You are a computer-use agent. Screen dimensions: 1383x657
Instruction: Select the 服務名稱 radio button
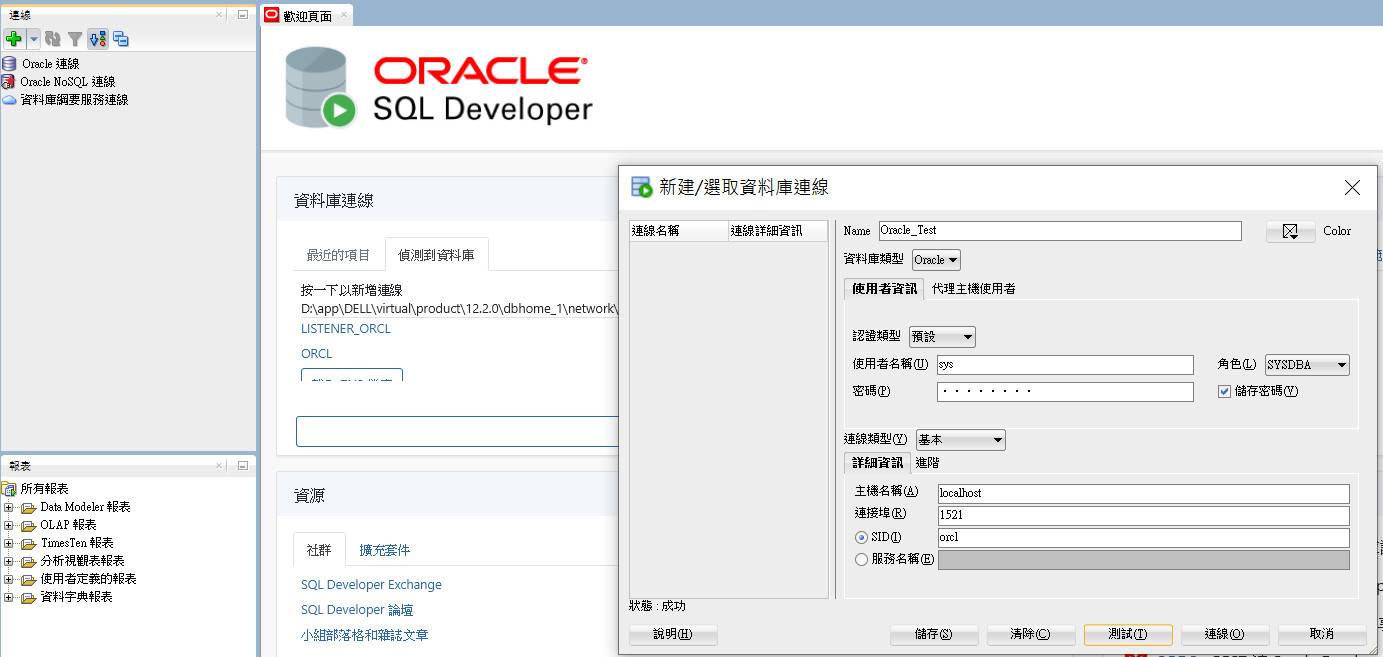[861, 560]
